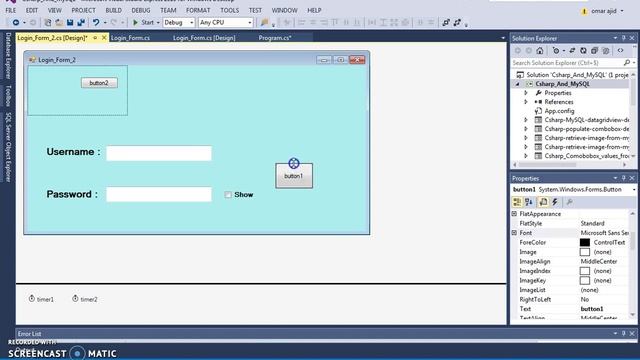Expand the Properties node in Solution Explorer
Image resolution: width=640 pixels, height=360 pixels.
click(526, 93)
